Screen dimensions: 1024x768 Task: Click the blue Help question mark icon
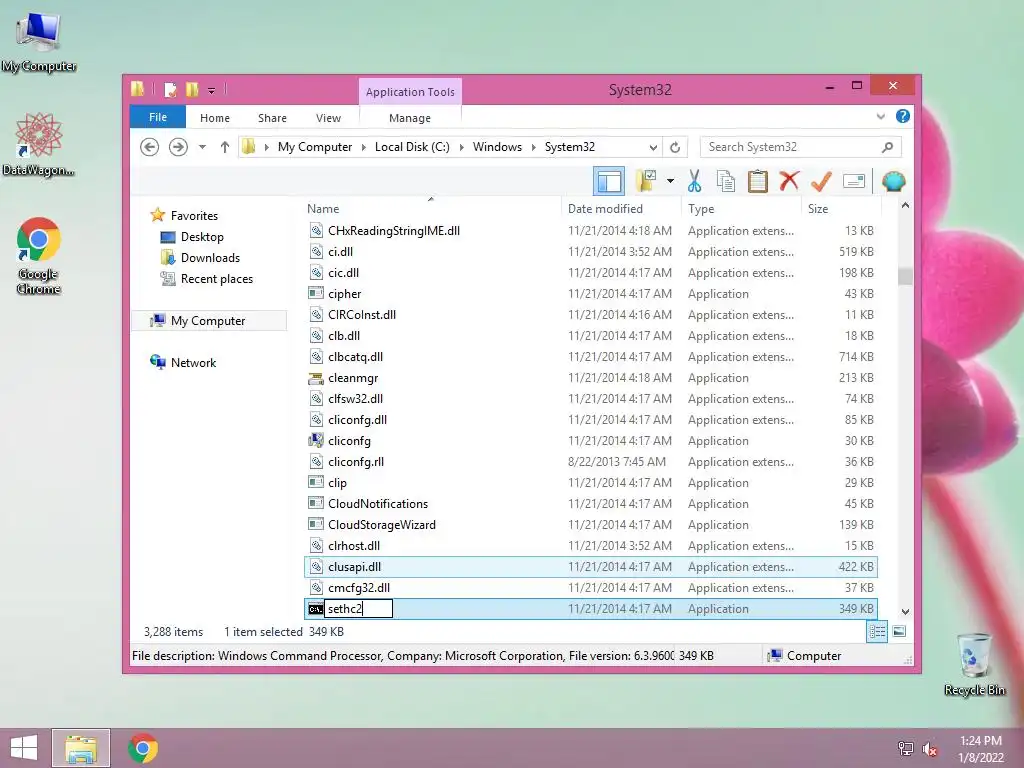click(x=903, y=116)
